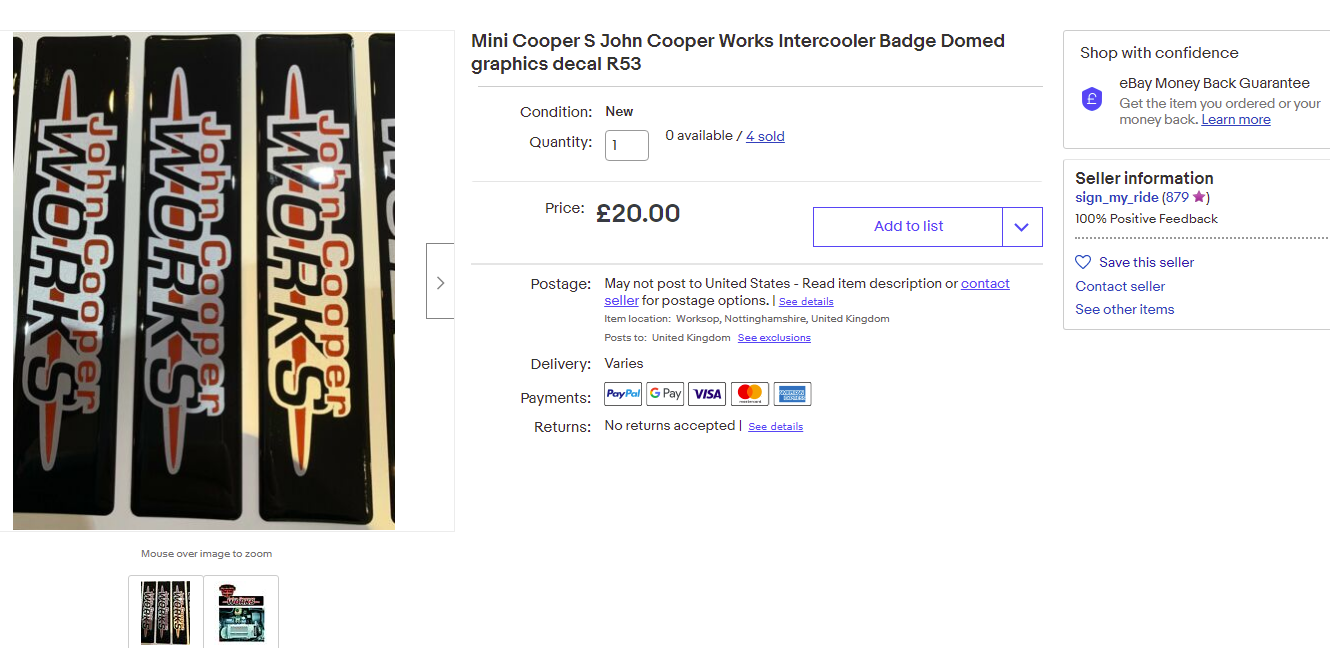
Task: Open the See exclusions link
Action: [774, 338]
